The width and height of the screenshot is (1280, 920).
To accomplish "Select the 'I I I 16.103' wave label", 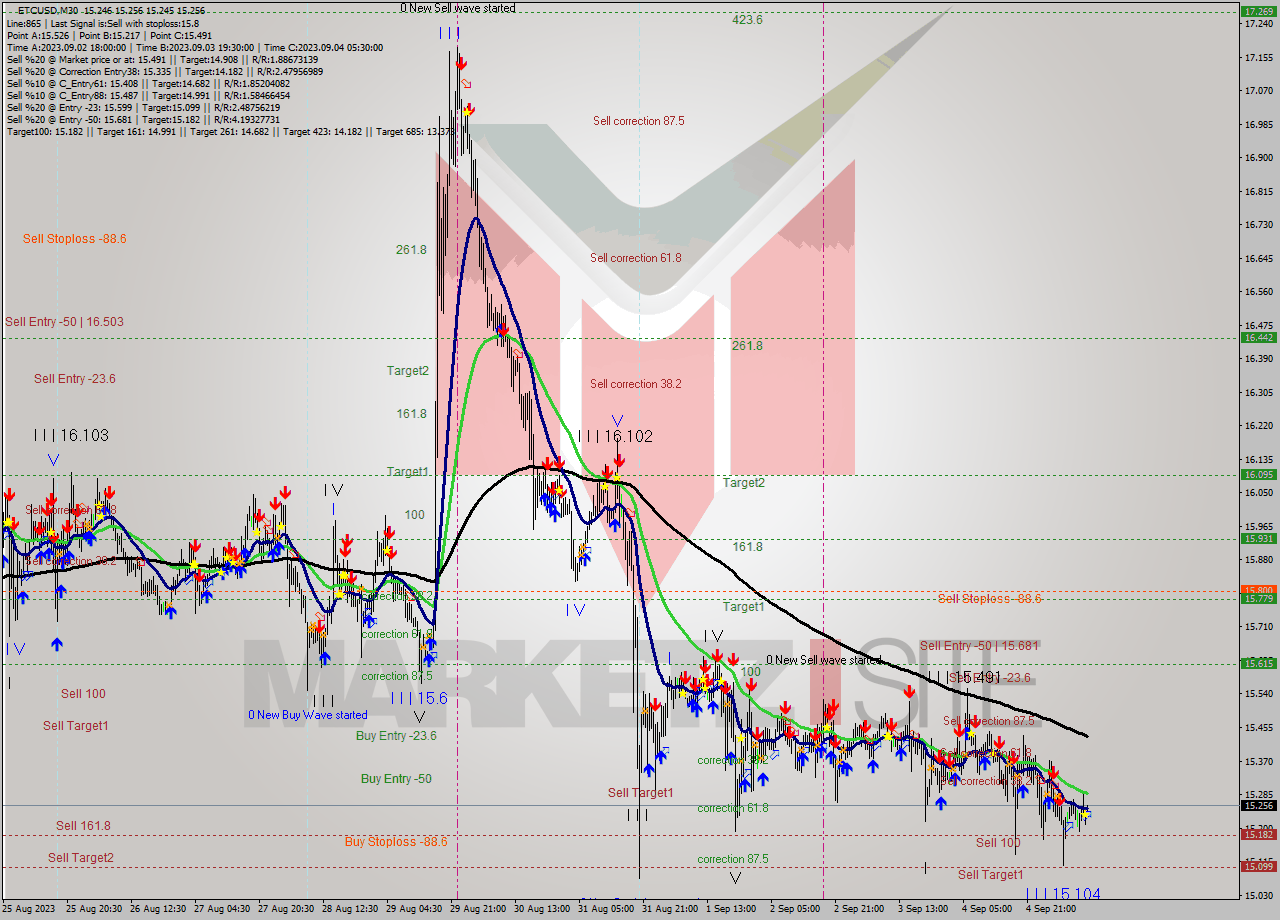I will pyautogui.click(x=71, y=435).
